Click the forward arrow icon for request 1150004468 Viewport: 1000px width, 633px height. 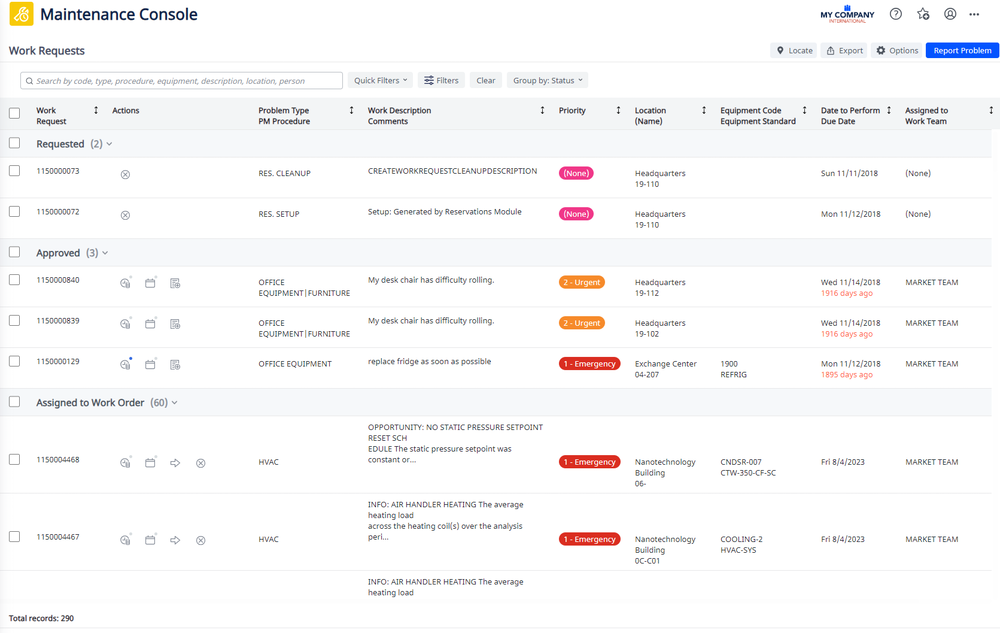[x=175, y=463]
